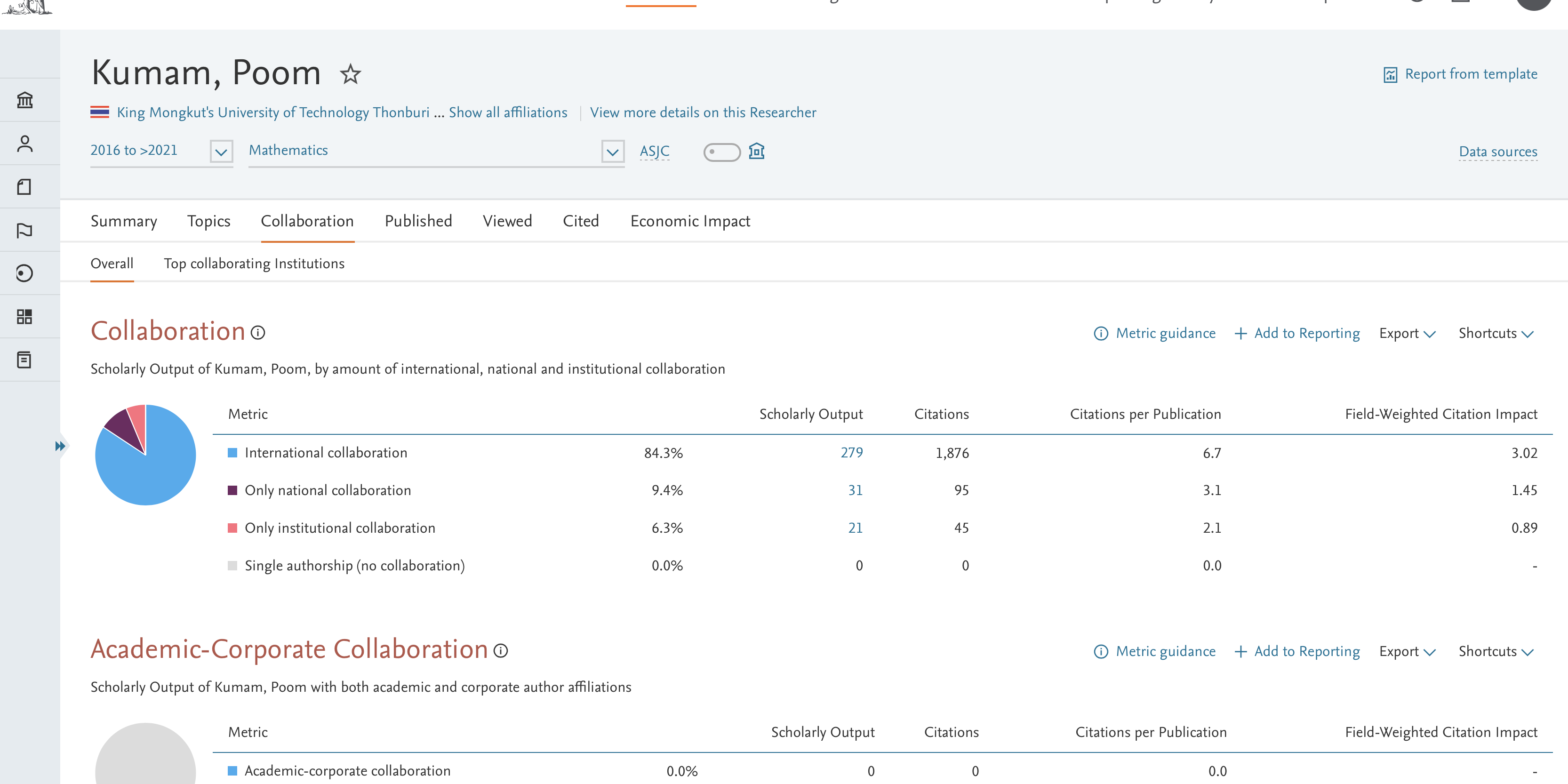
Task: Open the researcher person sidebar icon
Action: [24, 144]
